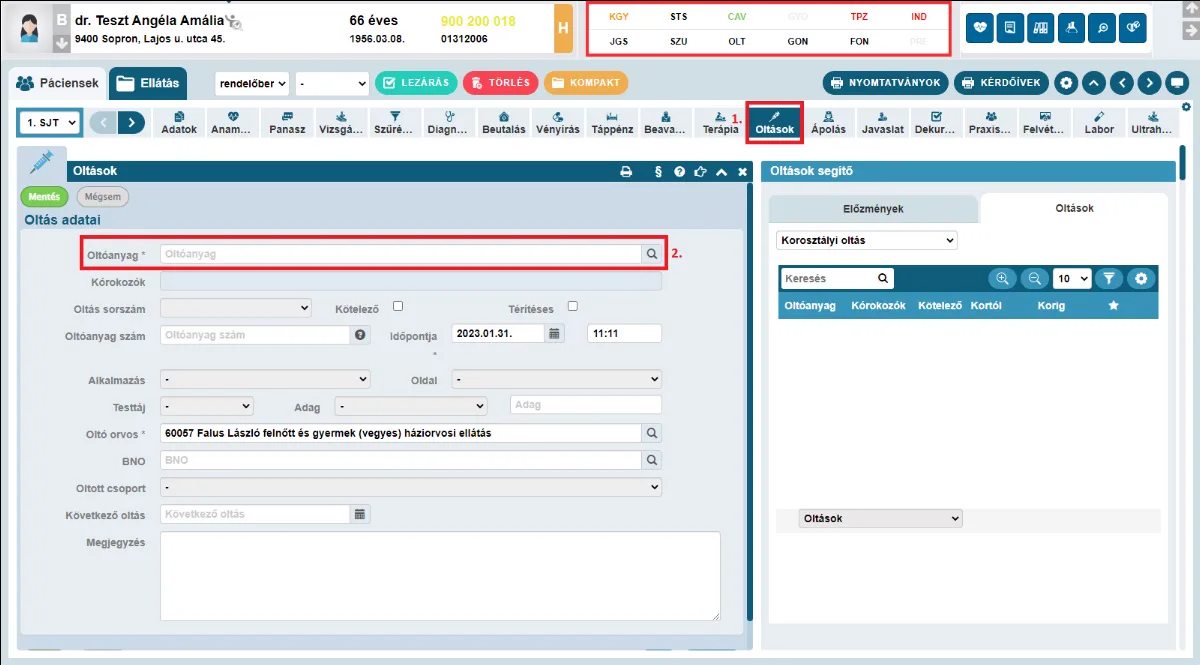Open the Táppénz section tab
Viewport: 1200px width, 665px height.
point(611,123)
